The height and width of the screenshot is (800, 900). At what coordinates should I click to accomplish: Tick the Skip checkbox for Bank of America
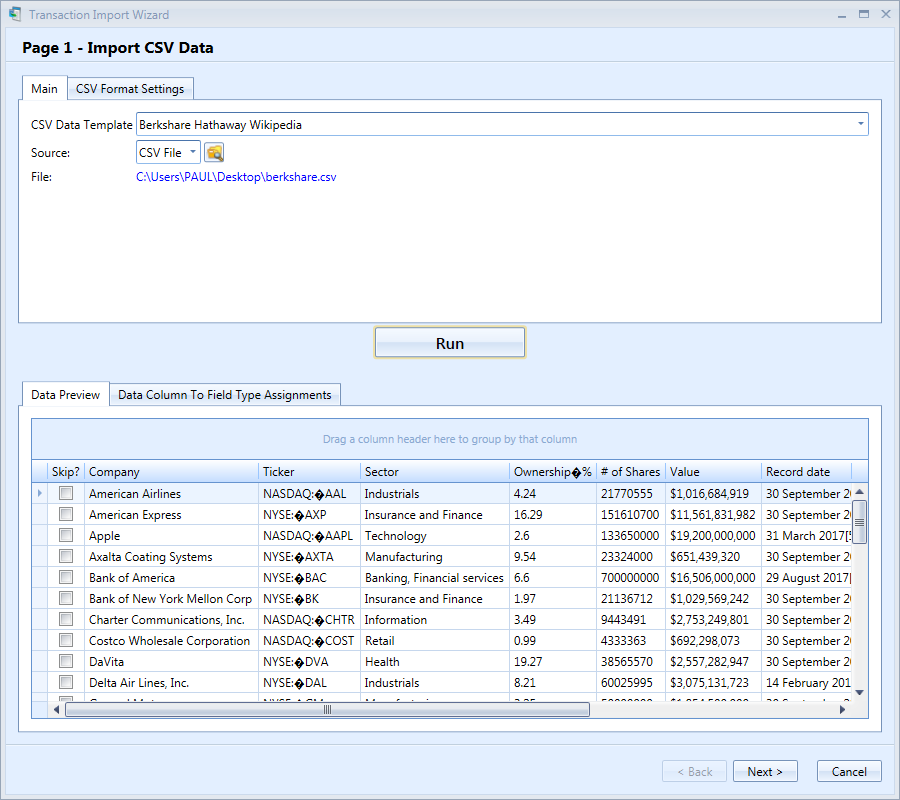66,577
